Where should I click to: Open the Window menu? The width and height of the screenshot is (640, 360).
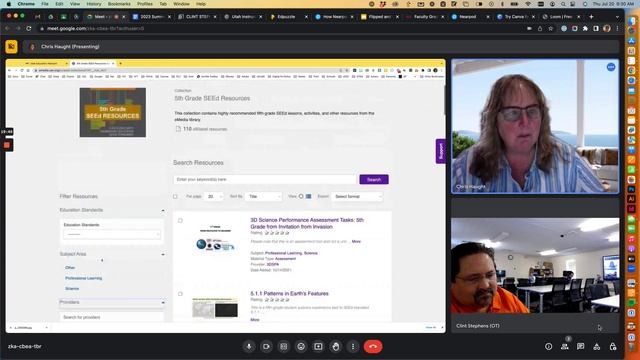click(x=181, y=4)
